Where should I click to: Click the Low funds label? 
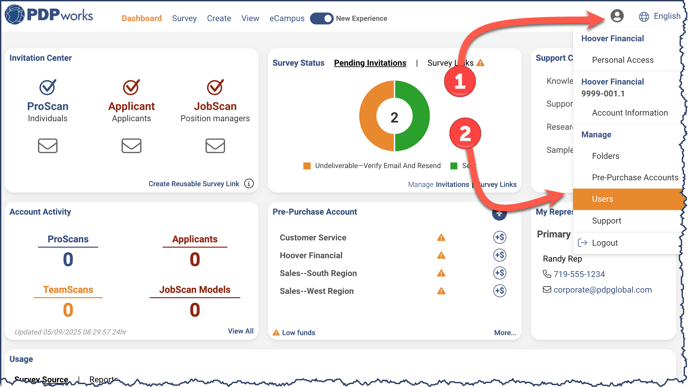[298, 333]
